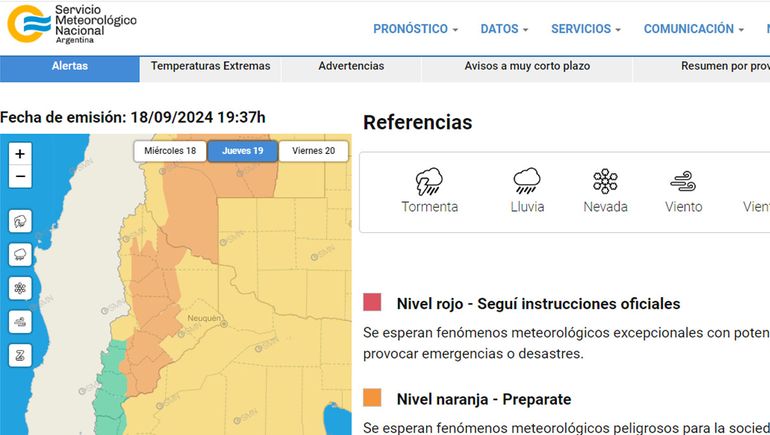Open the Comunicación dropdown menu
770x435 pixels.
(x=693, y=29)
